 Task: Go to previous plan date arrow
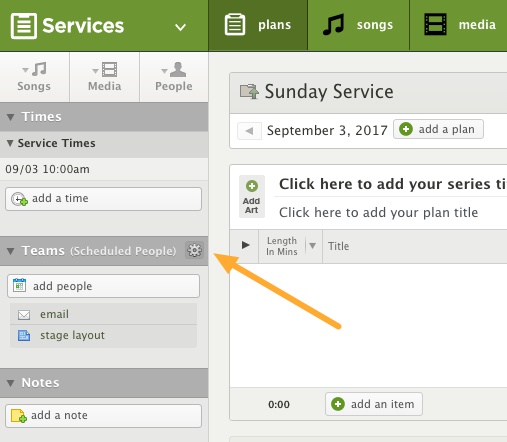tap(249, 131)
